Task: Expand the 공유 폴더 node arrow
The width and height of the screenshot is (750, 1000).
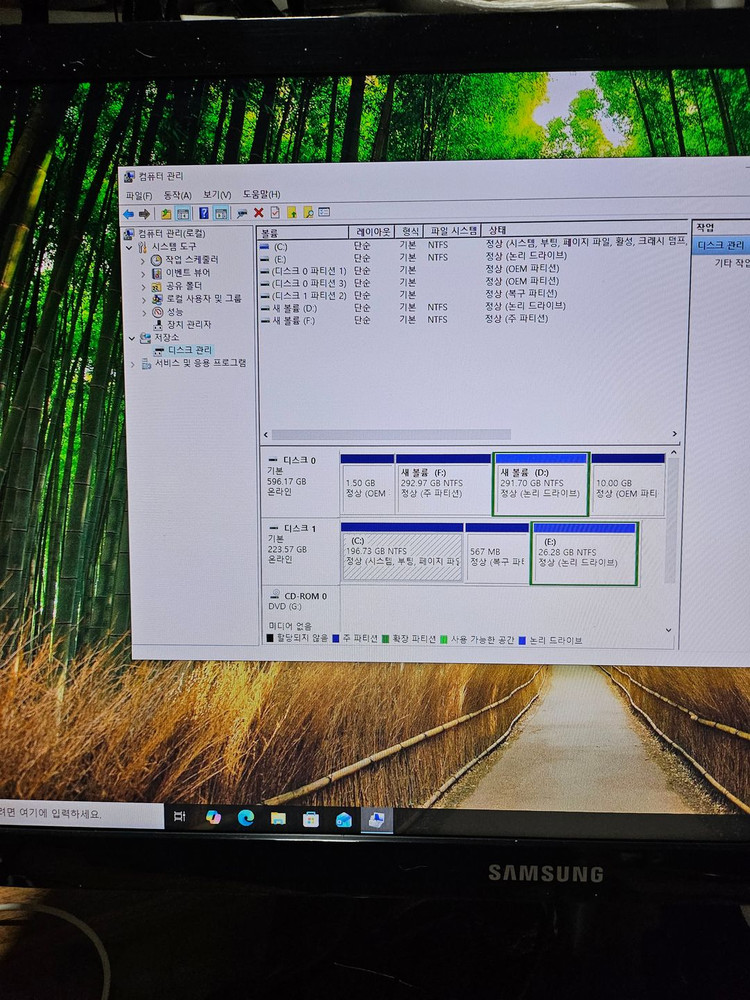Action: tap(143, 287)
